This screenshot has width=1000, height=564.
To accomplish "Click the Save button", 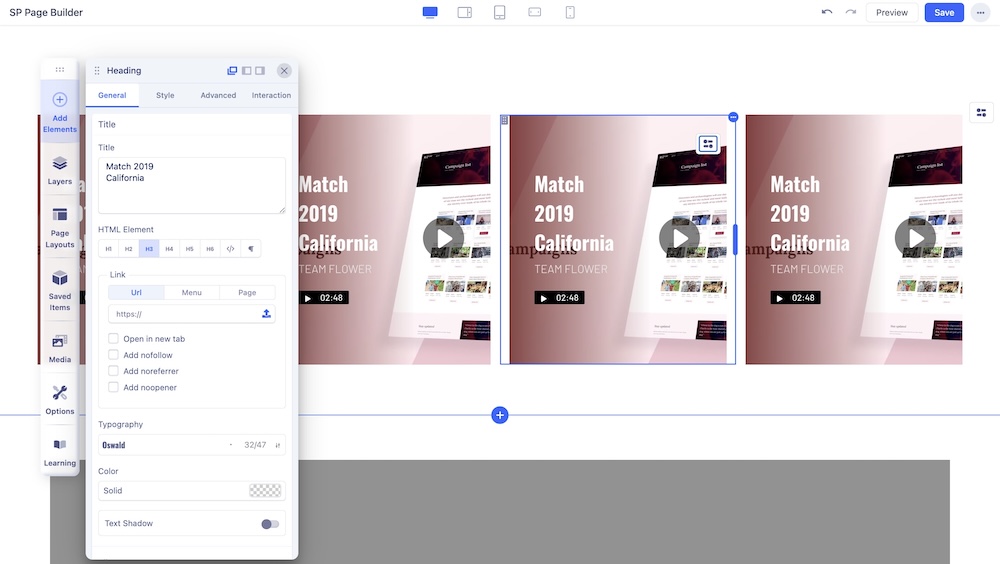I will (x=944, y=13).
